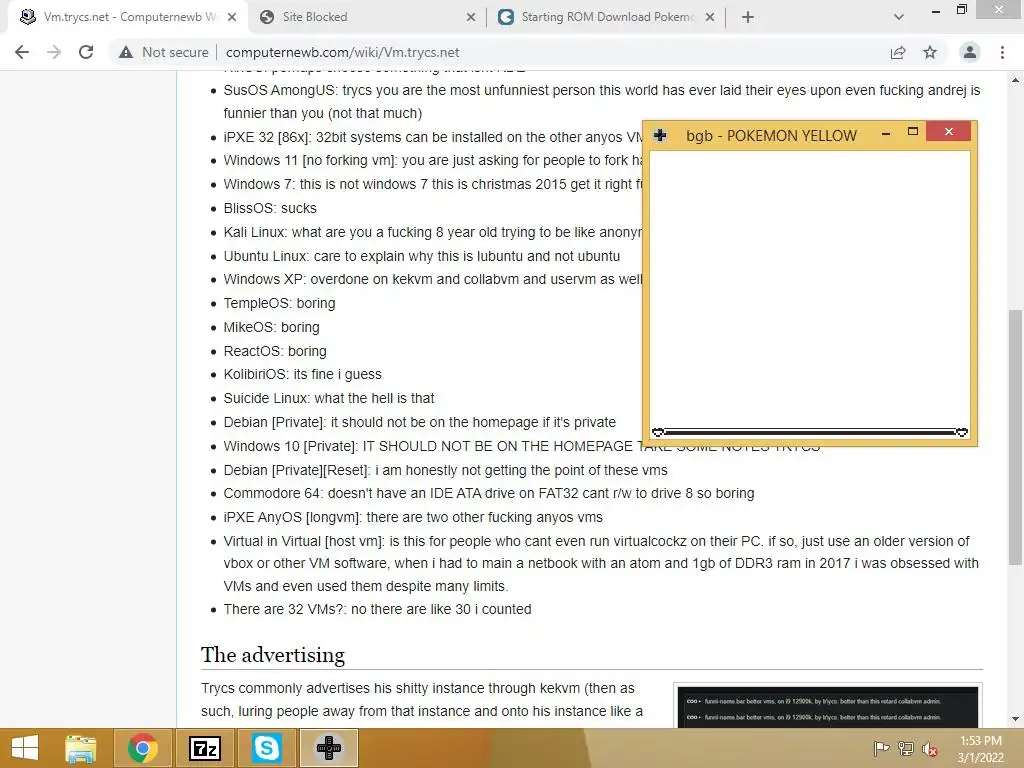Bookmark this page with the star
The width and height of the screenshot is (1024, 768).
pyautogui.click(x=930, y=52)
